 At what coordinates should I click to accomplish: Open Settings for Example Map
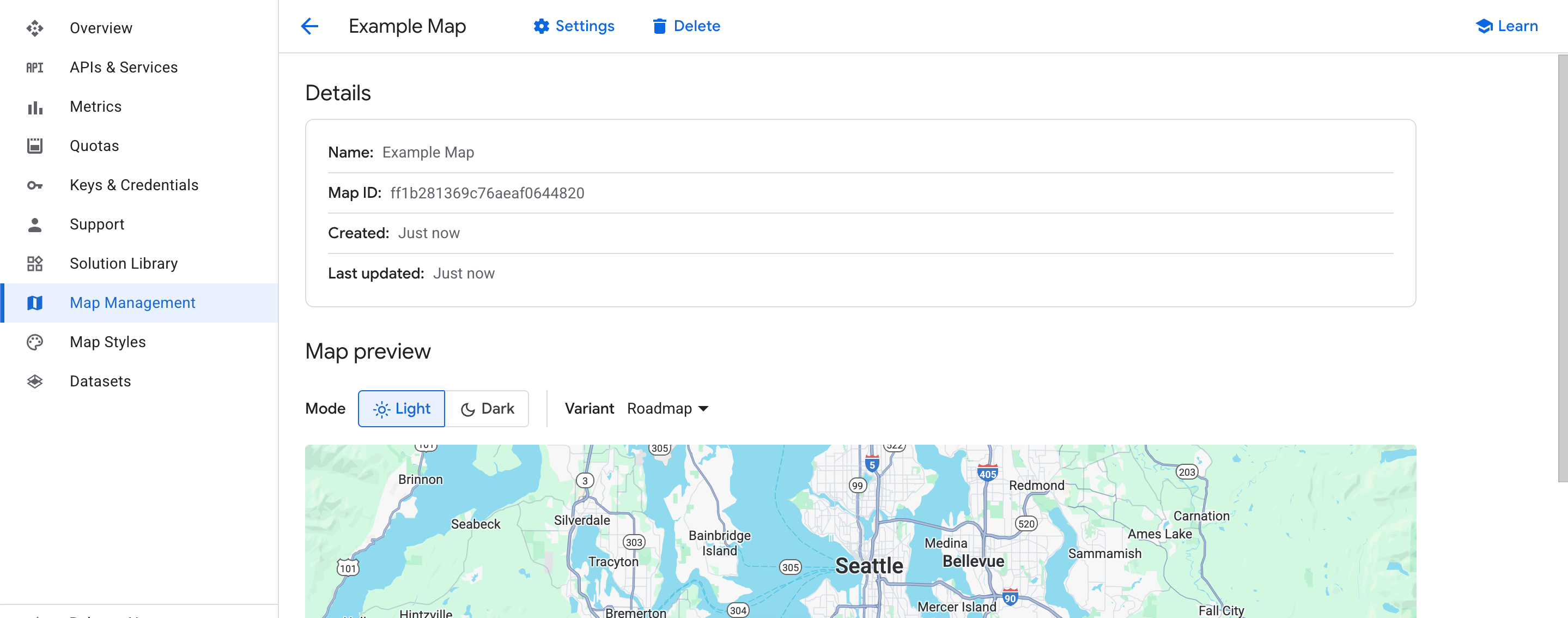point(573,26)
